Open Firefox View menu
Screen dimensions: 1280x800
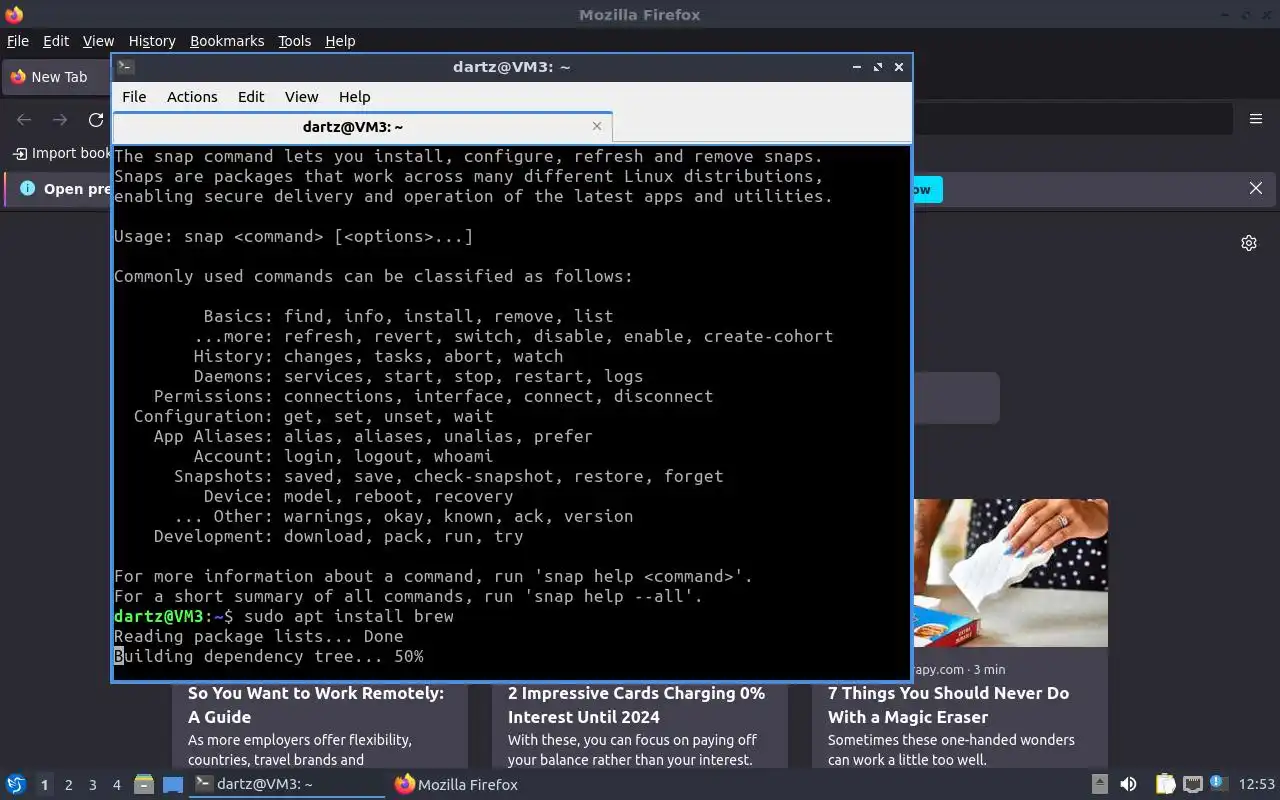pos(98,41)
